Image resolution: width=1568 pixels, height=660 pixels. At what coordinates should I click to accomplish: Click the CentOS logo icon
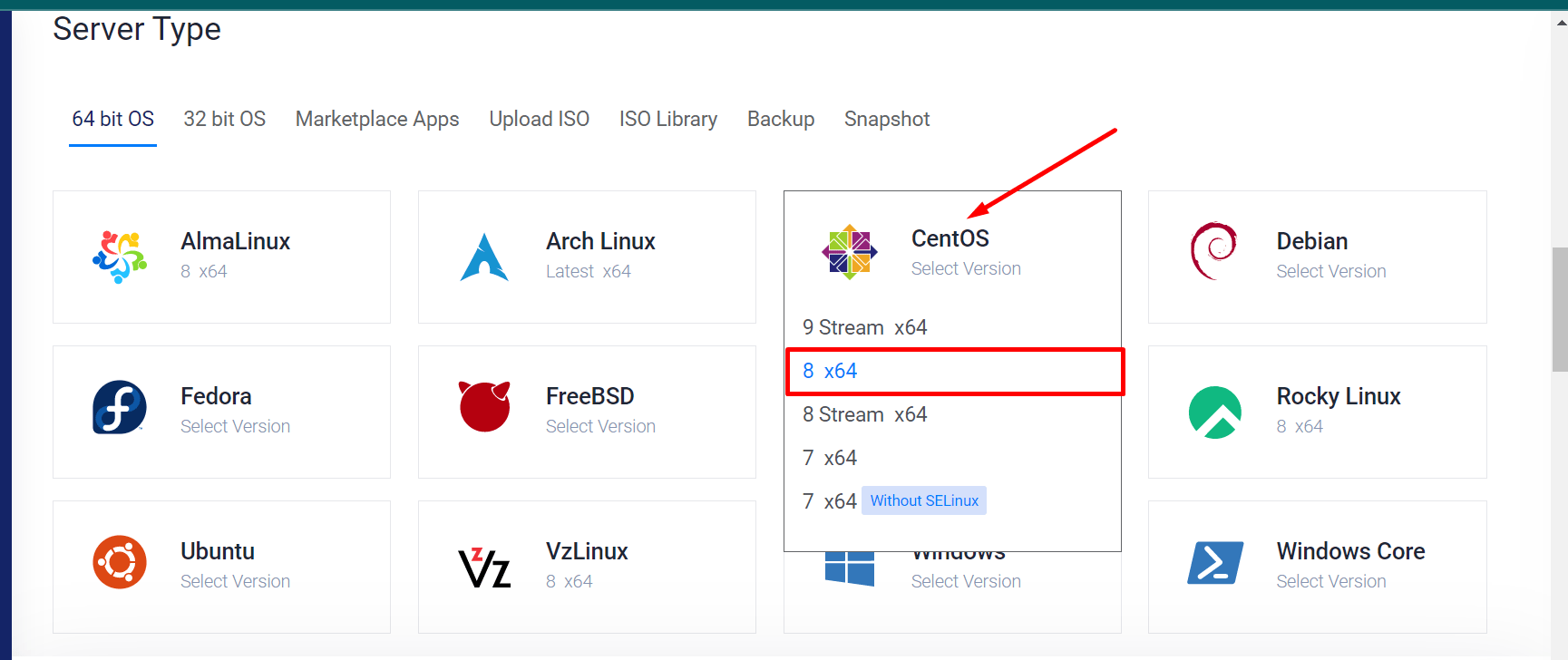(851, 251)
